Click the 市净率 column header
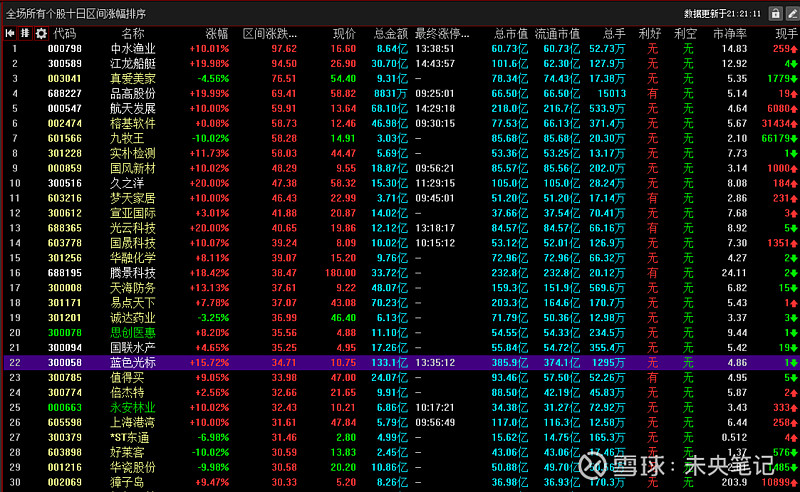Image resolution: width=800 pixels, height=492 pixels. 728,33
